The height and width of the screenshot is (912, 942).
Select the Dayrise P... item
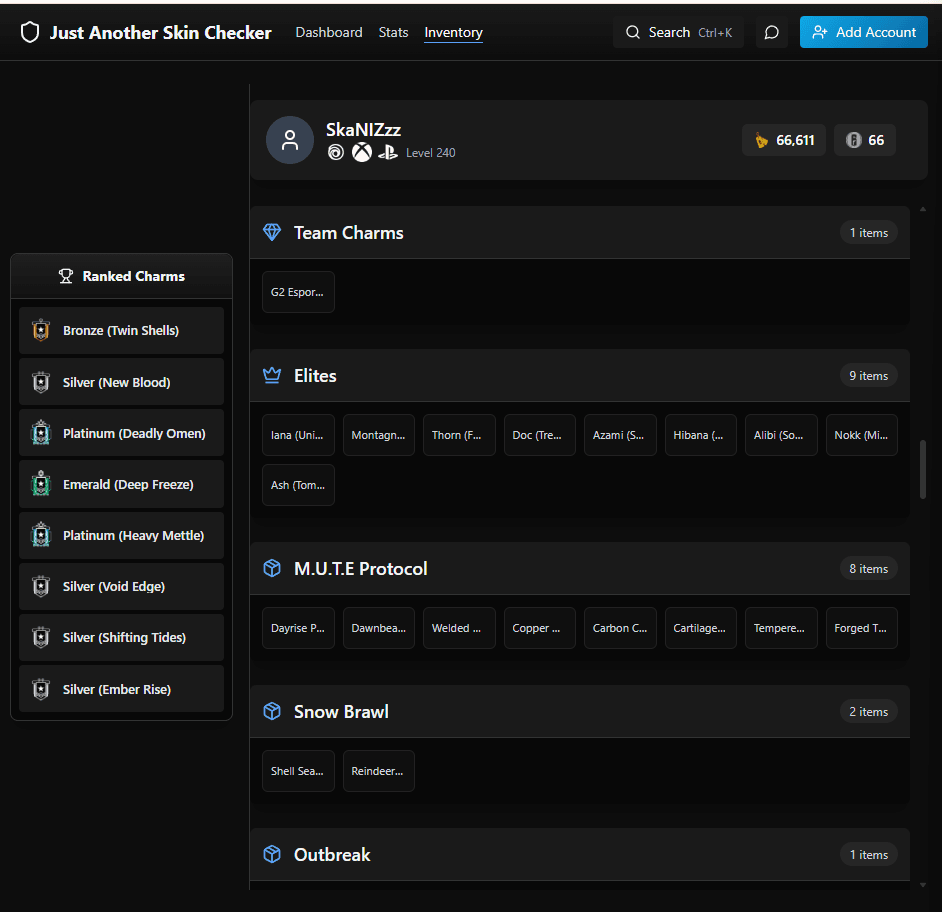coord(298,628)
